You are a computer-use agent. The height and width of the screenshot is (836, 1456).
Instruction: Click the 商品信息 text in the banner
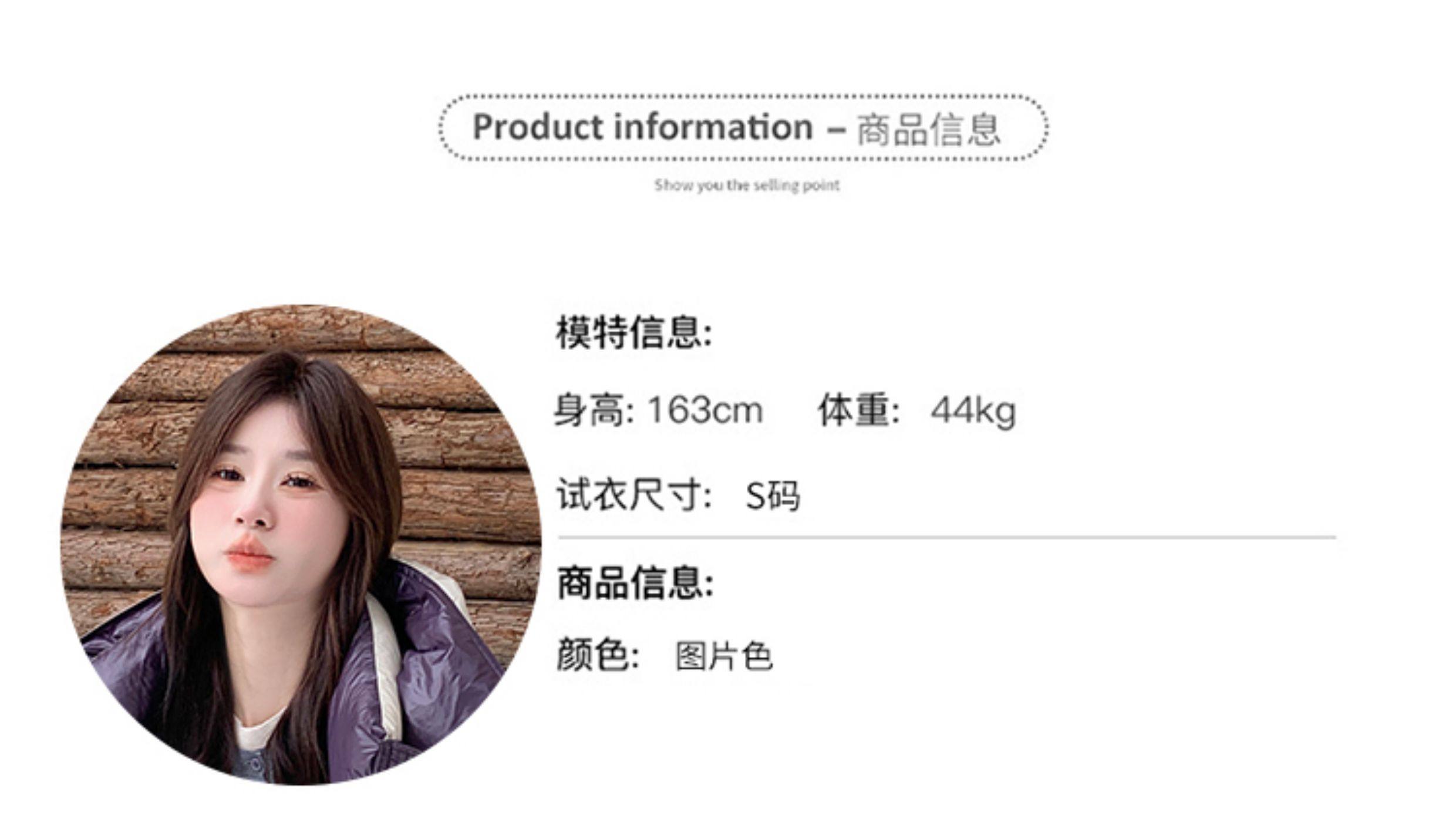tap(928, 129)
